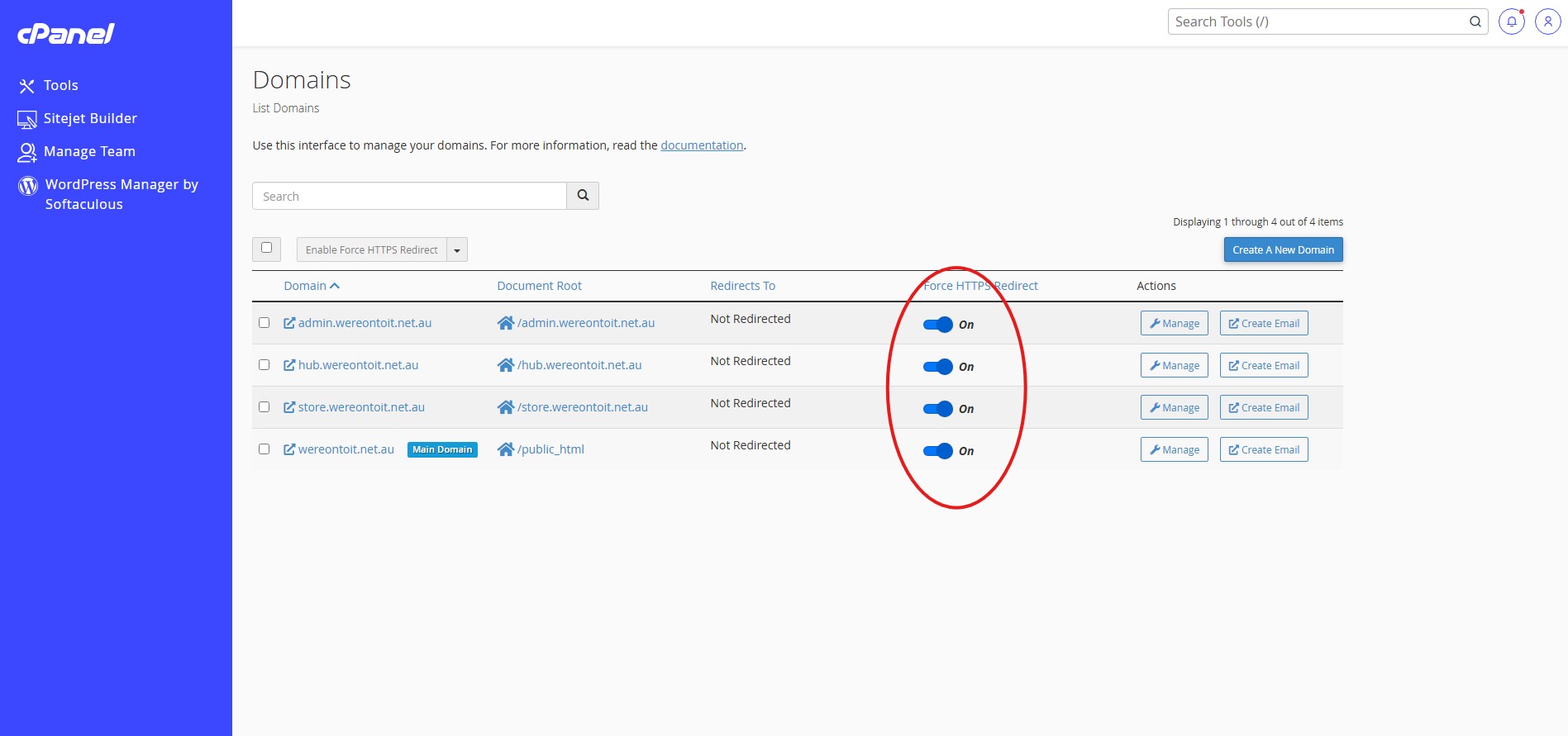Turn off Force HTTPS for hub.wereontoit.net.au

pyautogui.click(x=938, y=367)
